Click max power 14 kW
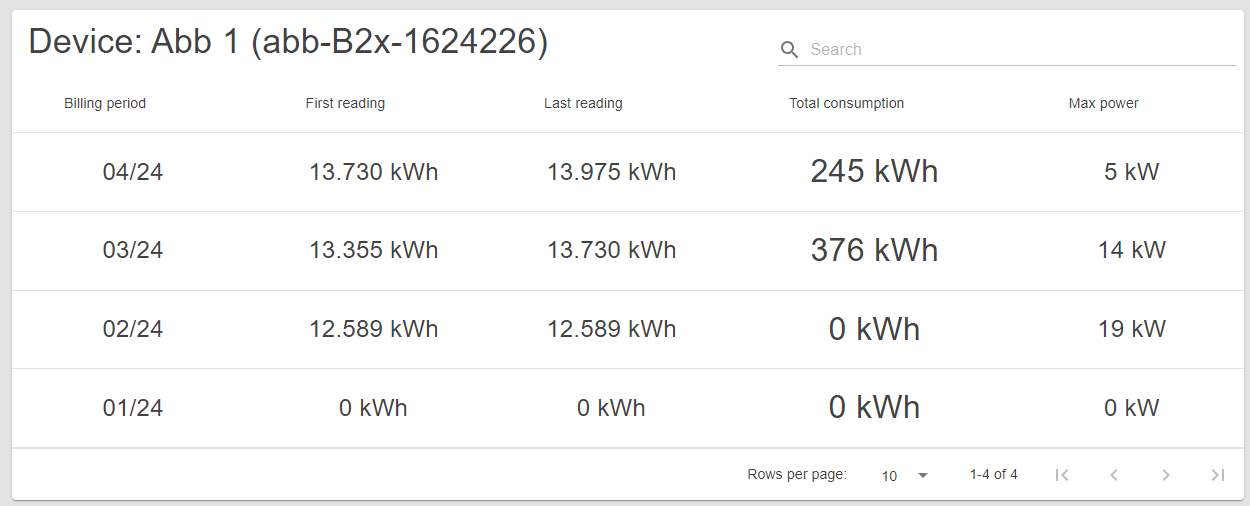1250x506 pixels. coord(1132,250)
